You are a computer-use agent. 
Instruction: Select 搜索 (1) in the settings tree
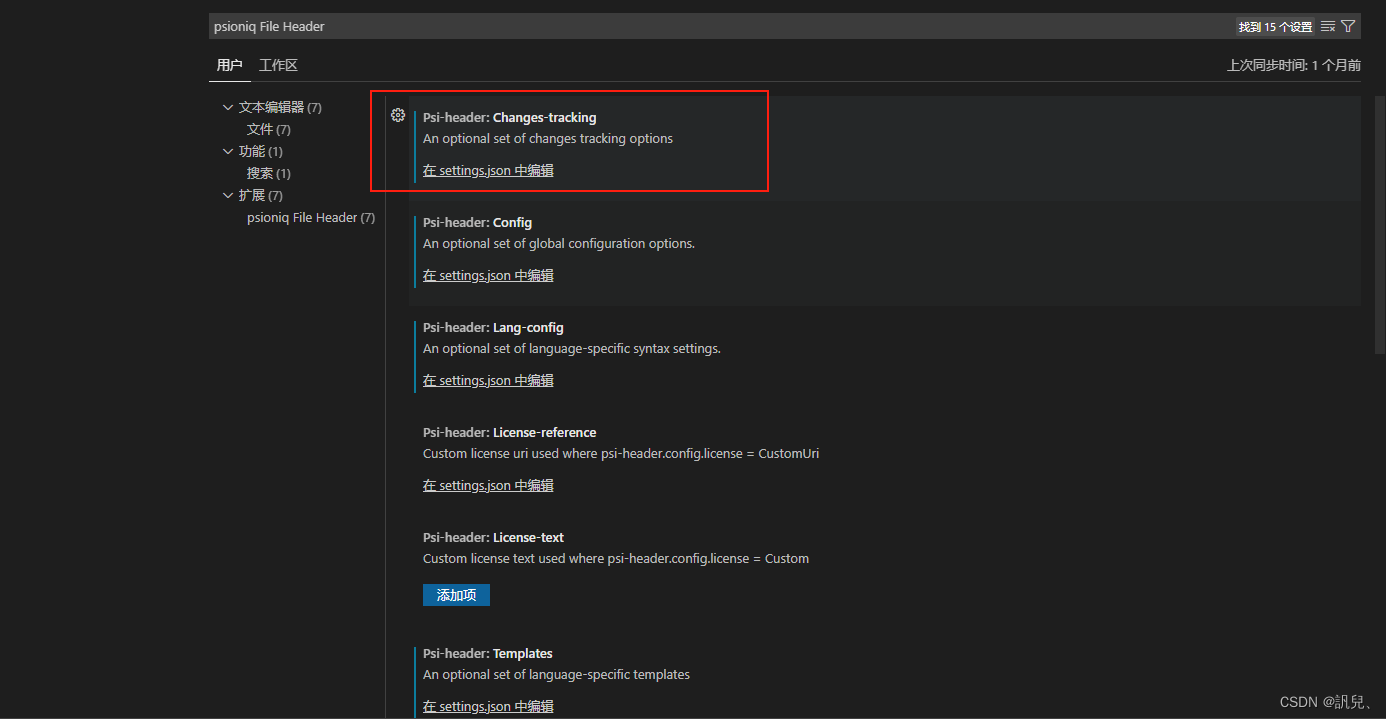[269, 173]
